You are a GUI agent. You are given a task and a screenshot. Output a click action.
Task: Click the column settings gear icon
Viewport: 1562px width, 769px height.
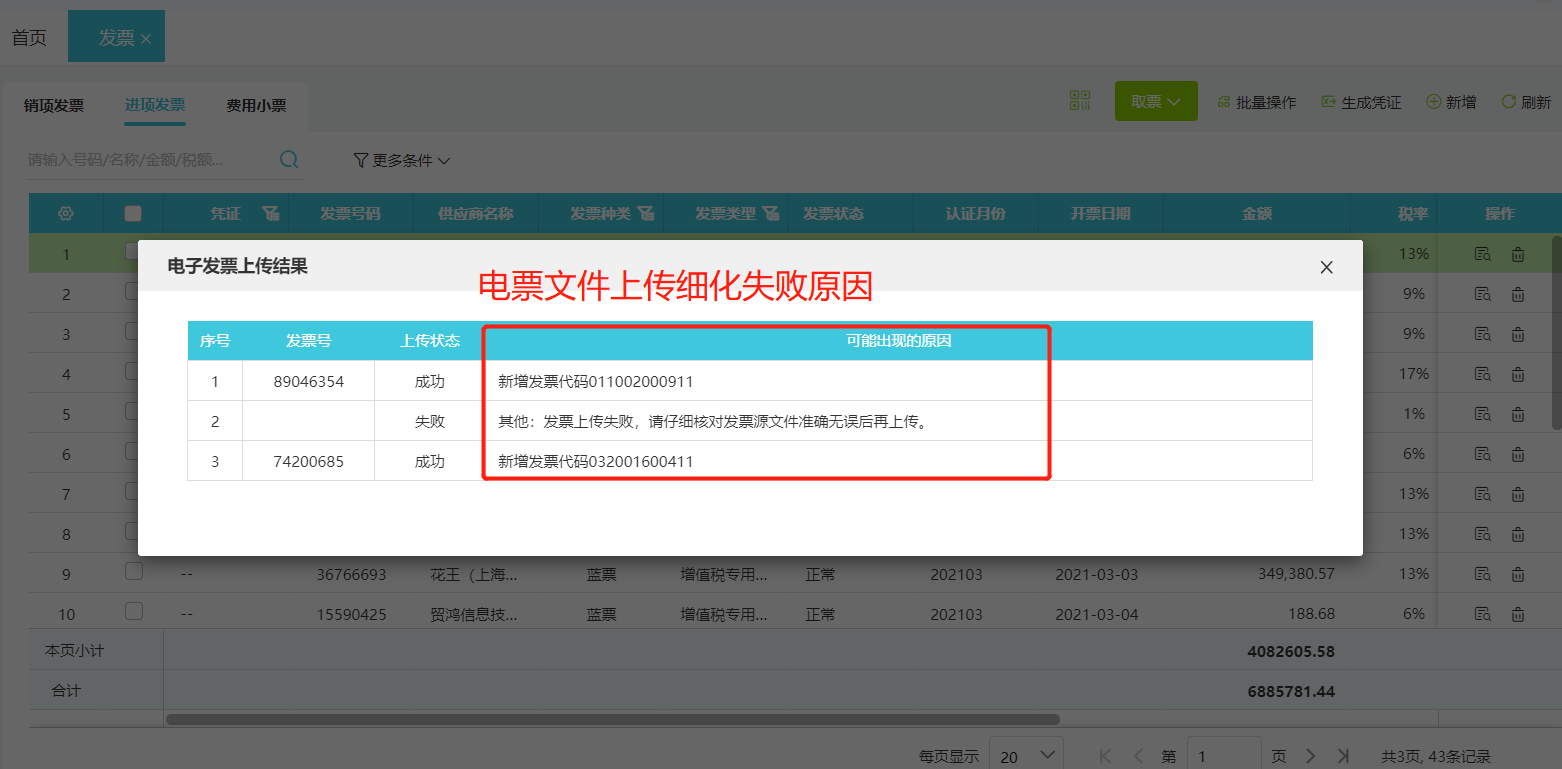coord(66,213)
